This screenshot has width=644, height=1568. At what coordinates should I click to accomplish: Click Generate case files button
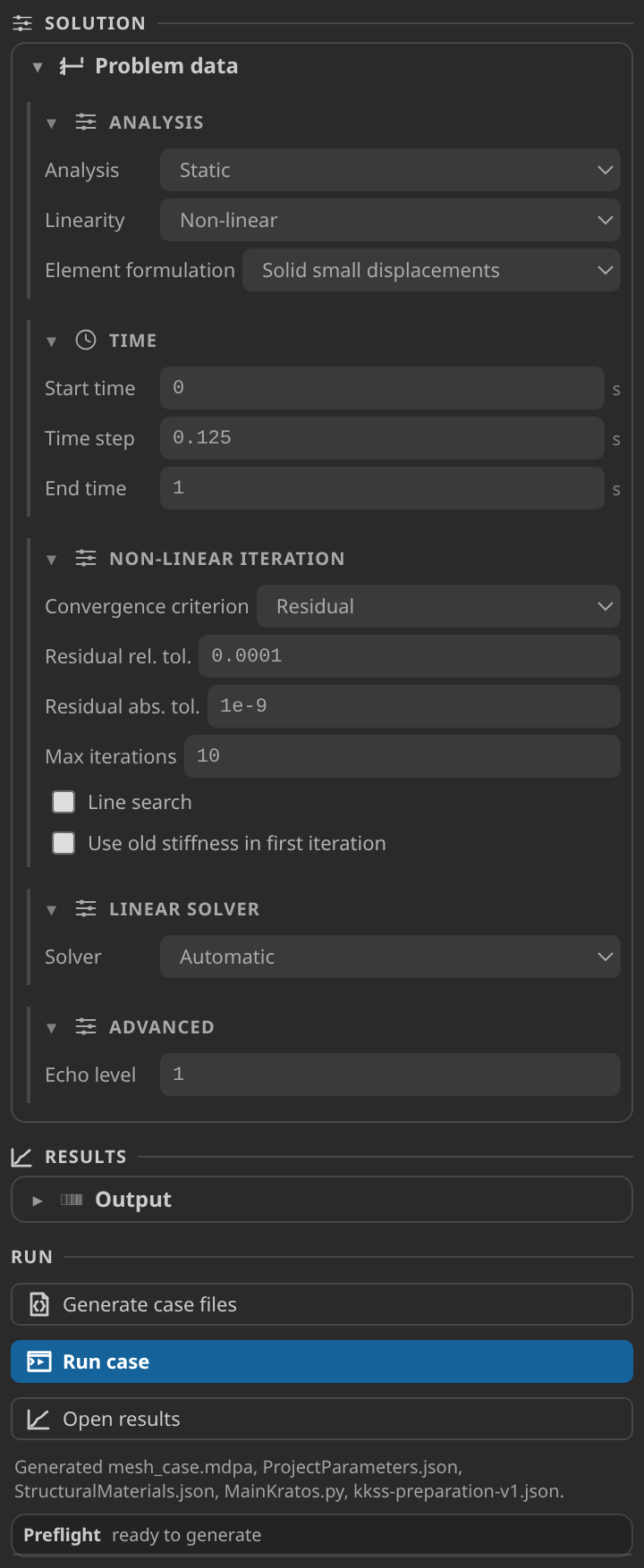[x=322, y=1304]
